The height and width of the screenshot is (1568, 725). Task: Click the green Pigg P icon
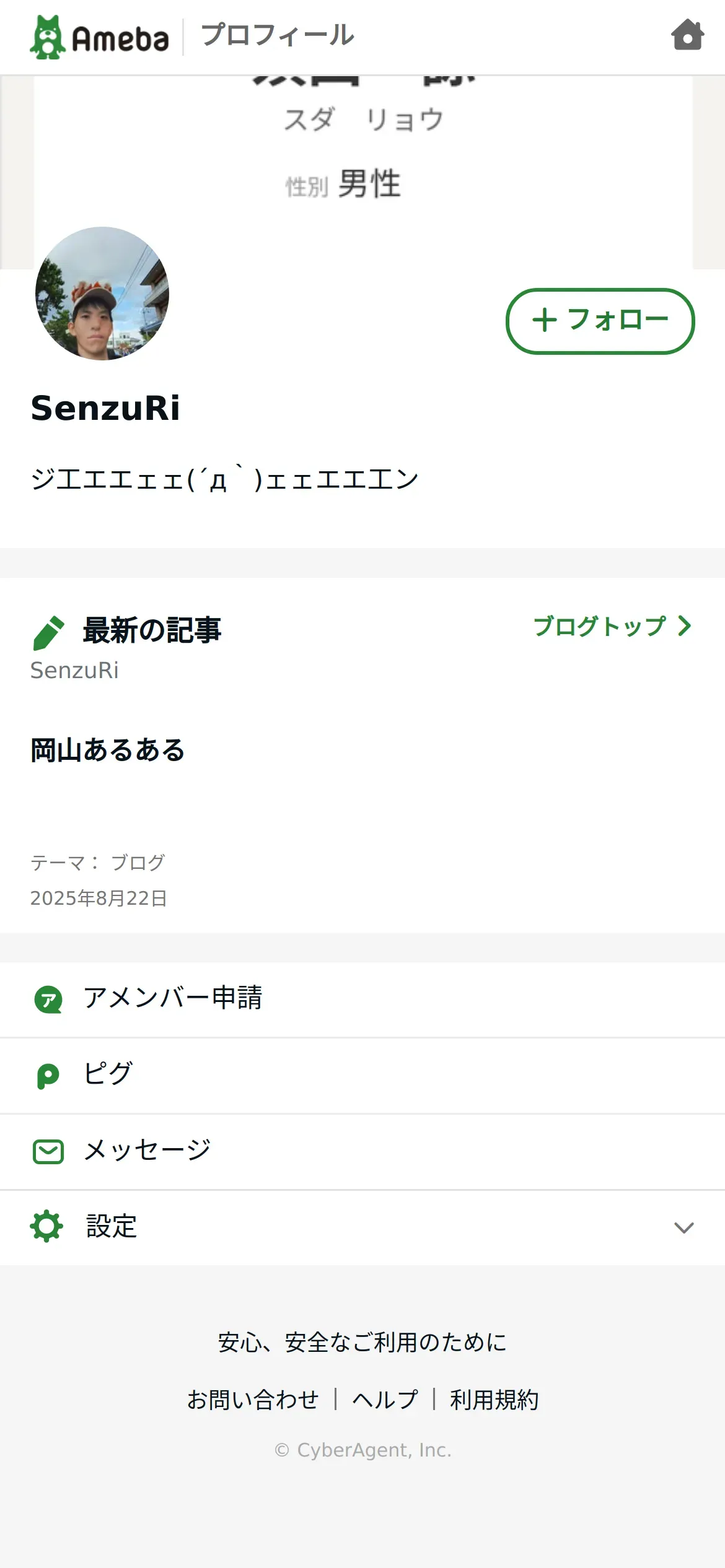(48, 1076)
